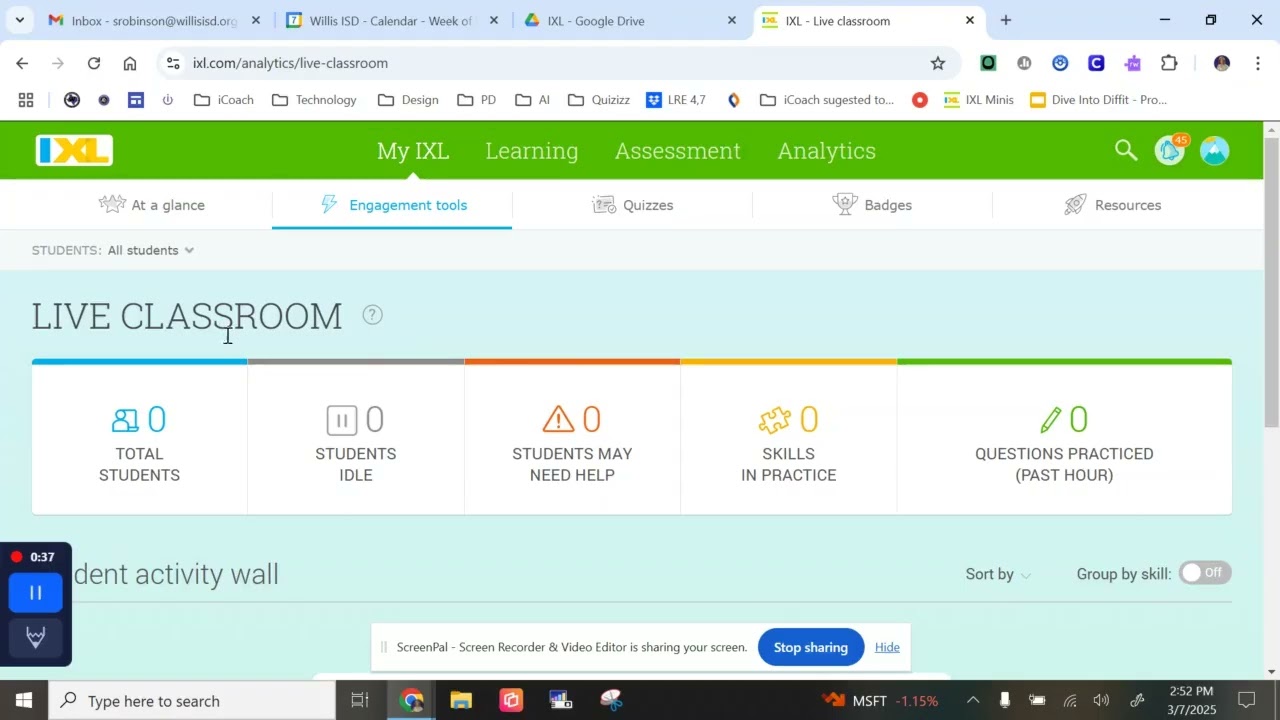The image size is (1280, 720).
Task: Switch to the At a glance tab
Action: [152, 205]
